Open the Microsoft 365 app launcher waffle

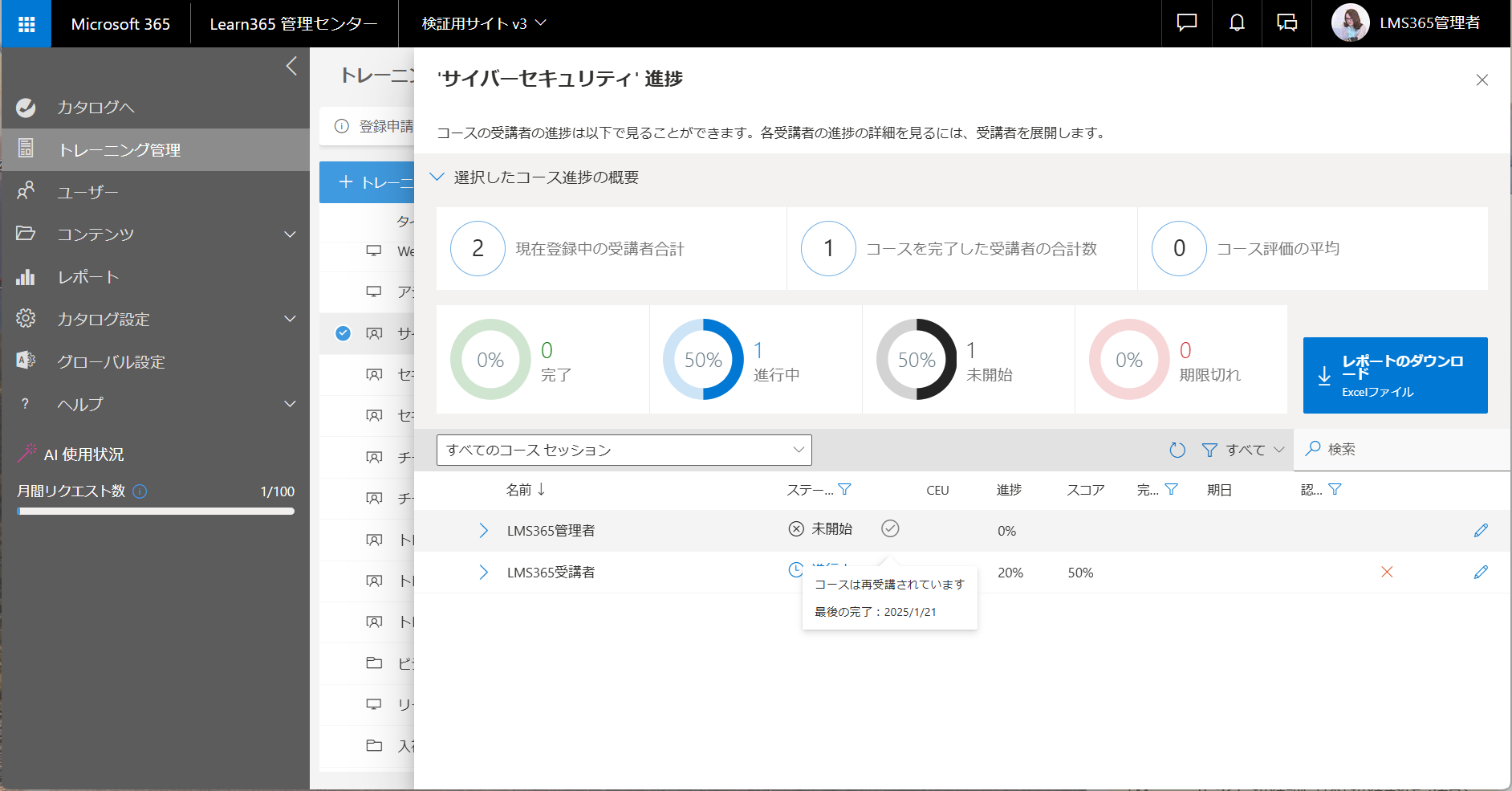(x=26, y=24)
